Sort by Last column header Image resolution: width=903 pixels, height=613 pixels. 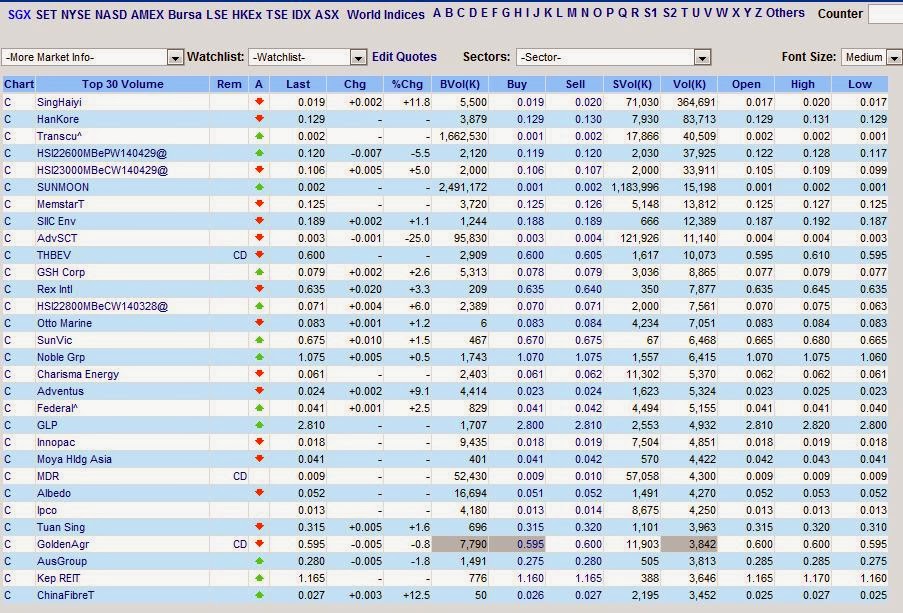point(298,84)
